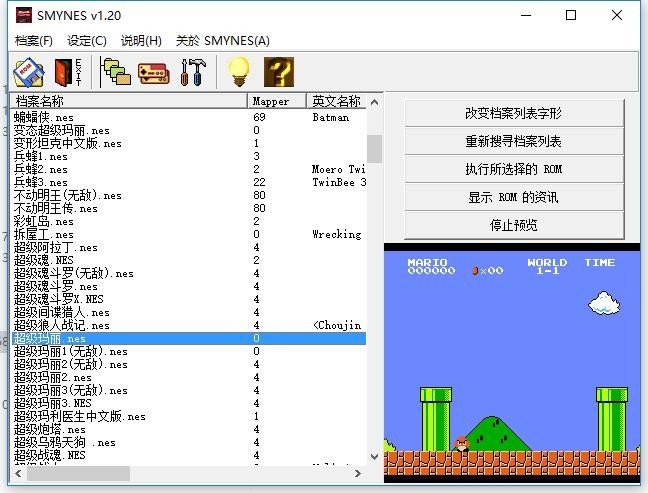Screen dimensions: 648x493
Task: Click the yellow light bulb icon
Action: pyautogui.click(x=239, y=72)
